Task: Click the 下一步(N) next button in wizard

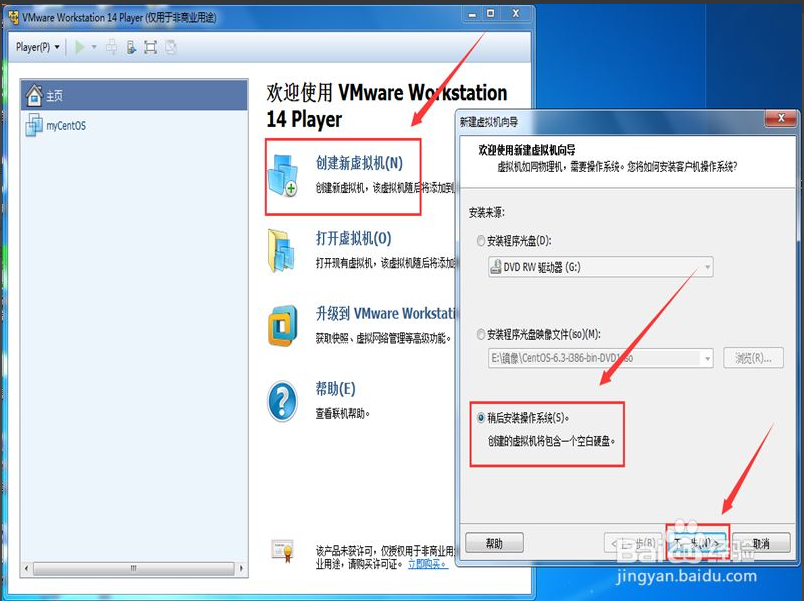Action: tap(697, 543)
